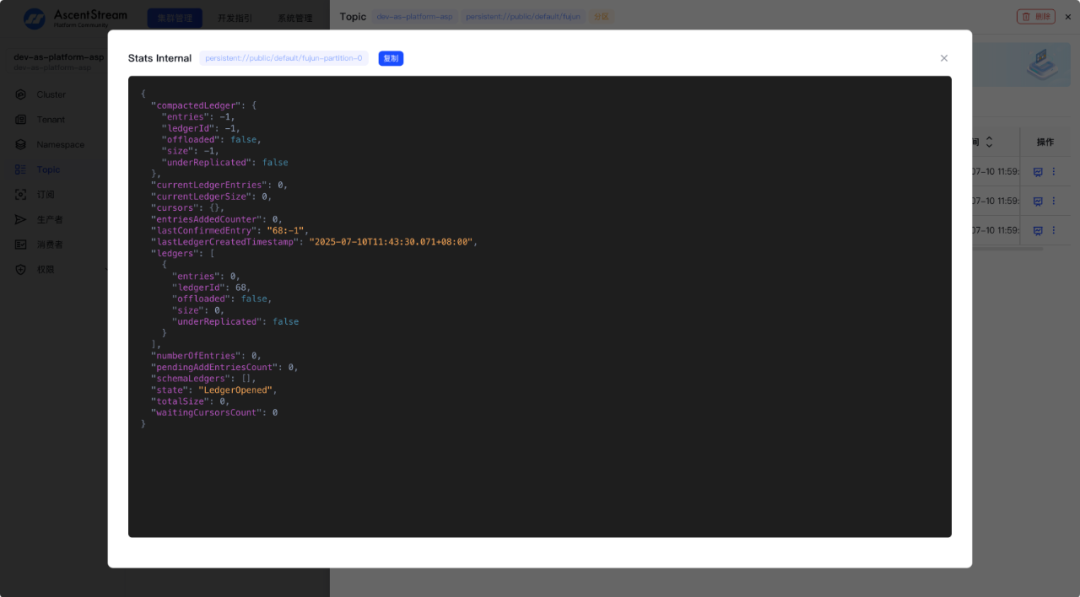This screenshot has height=597, width=1080.
Task: Toggle sort on the time column
Action: tap(989, 142)
